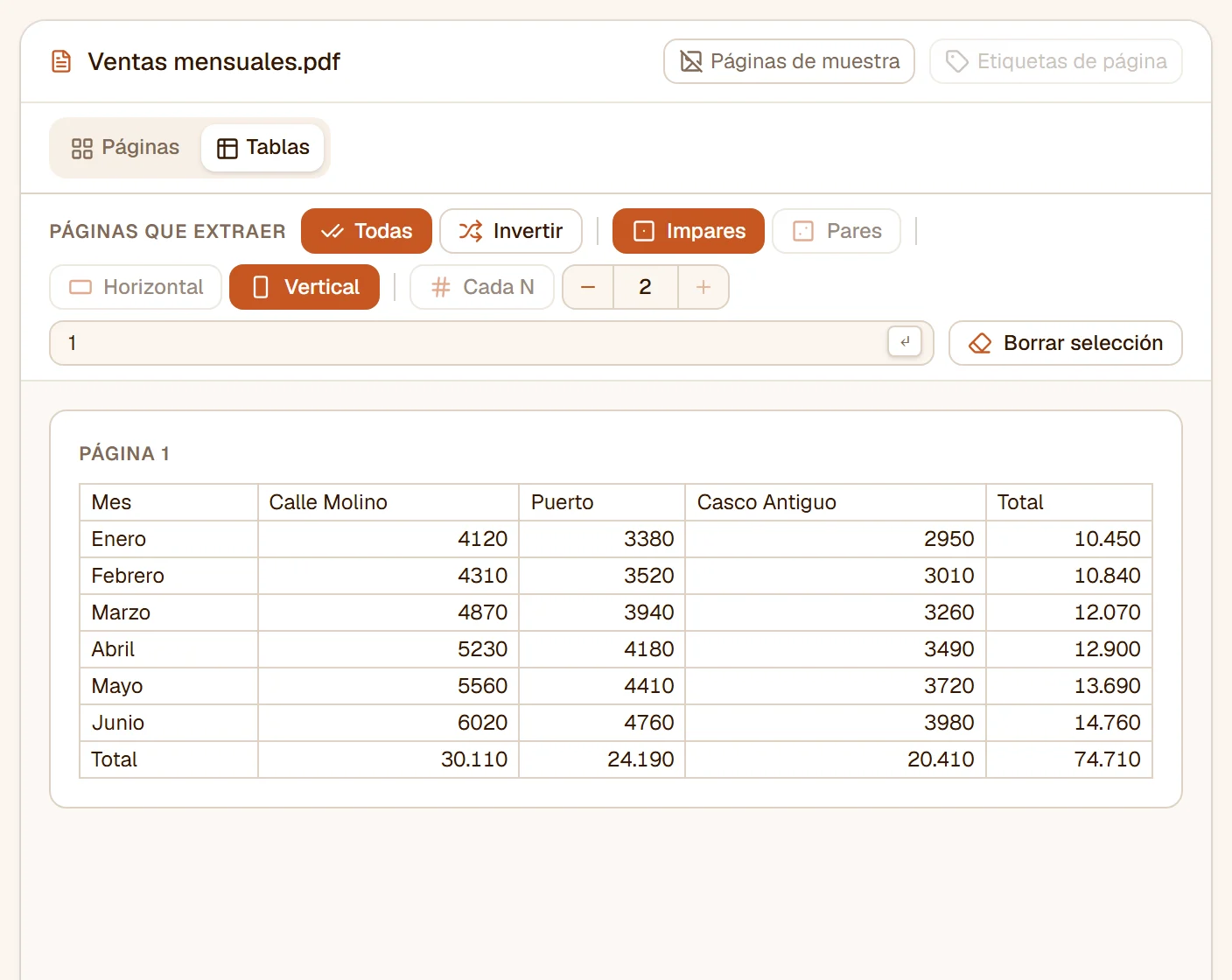Toggle Pares pages filter
Screen dimensions: 1232x980
coord(836,231)
